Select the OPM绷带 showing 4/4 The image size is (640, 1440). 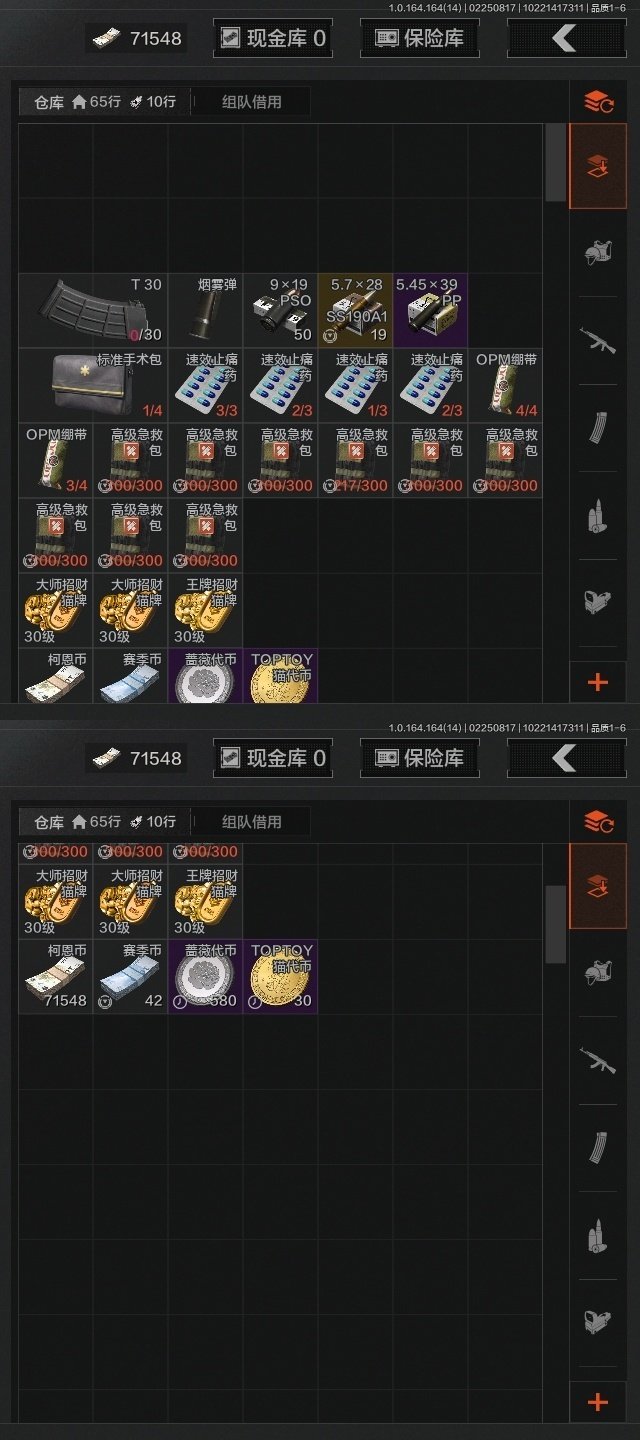(505, 385)
